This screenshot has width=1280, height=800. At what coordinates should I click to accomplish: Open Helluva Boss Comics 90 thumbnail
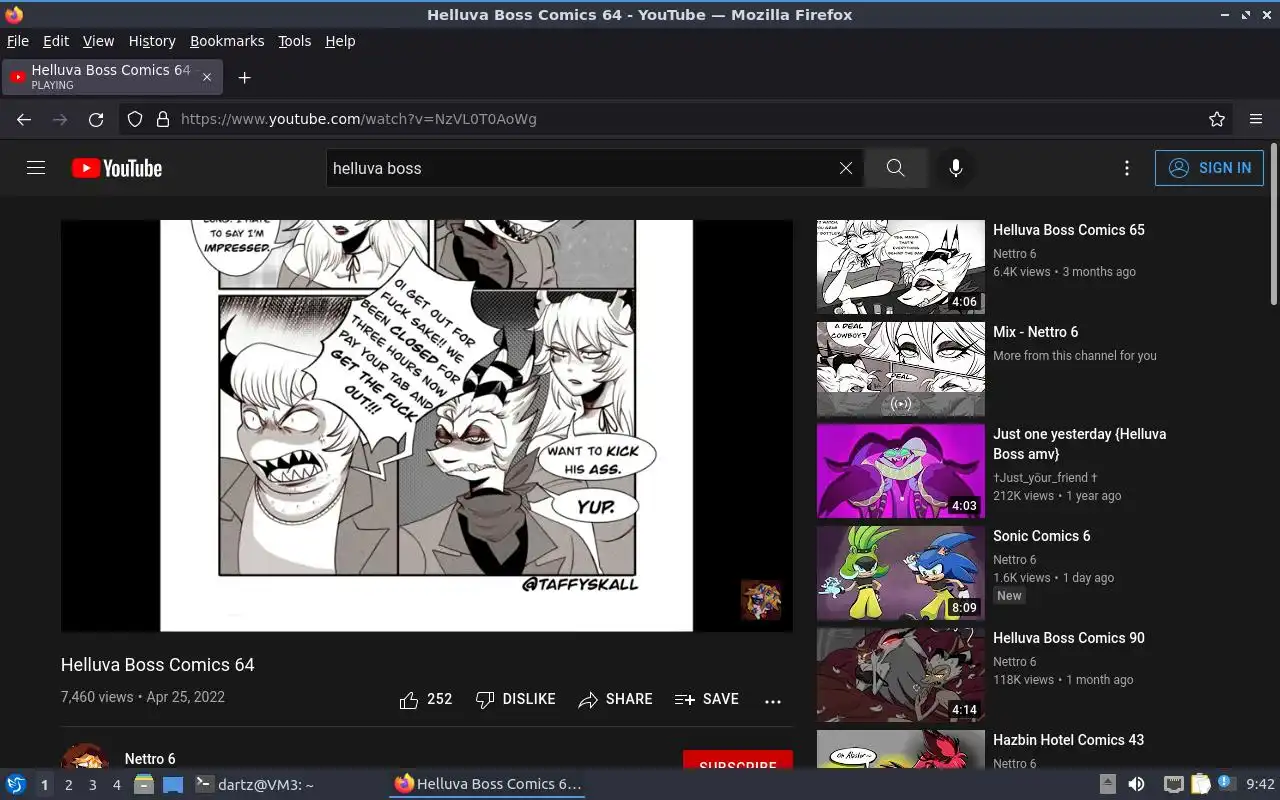click(x=901, y=675)
